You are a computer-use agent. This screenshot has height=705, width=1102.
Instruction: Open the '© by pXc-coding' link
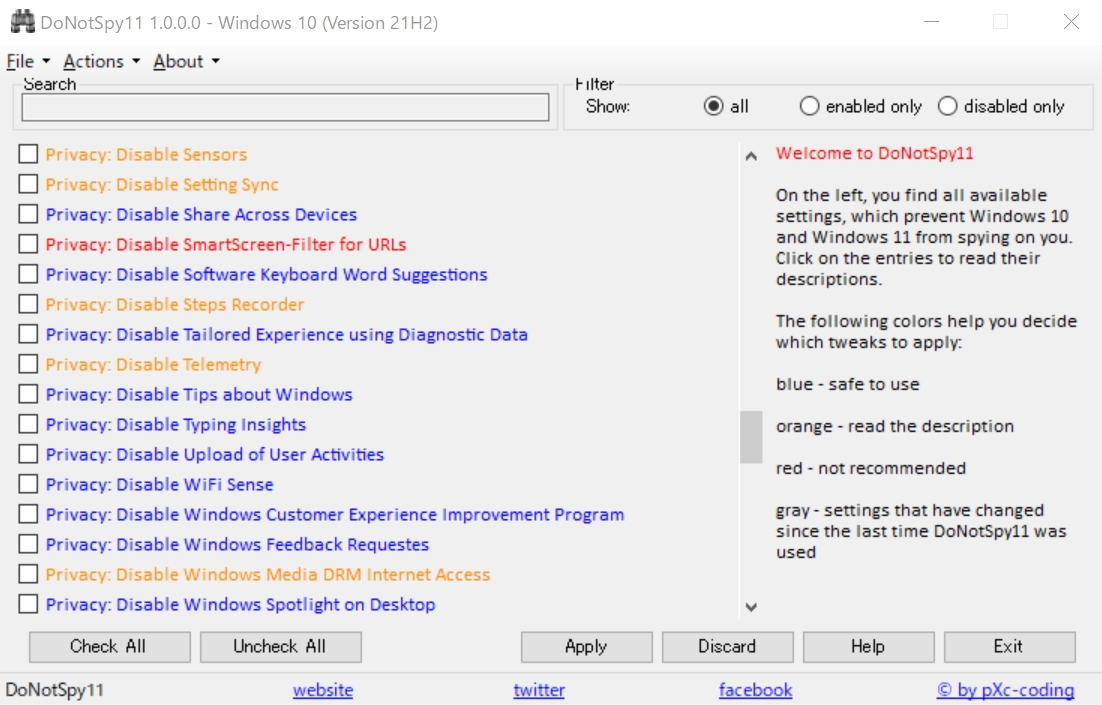point(1006,690)
